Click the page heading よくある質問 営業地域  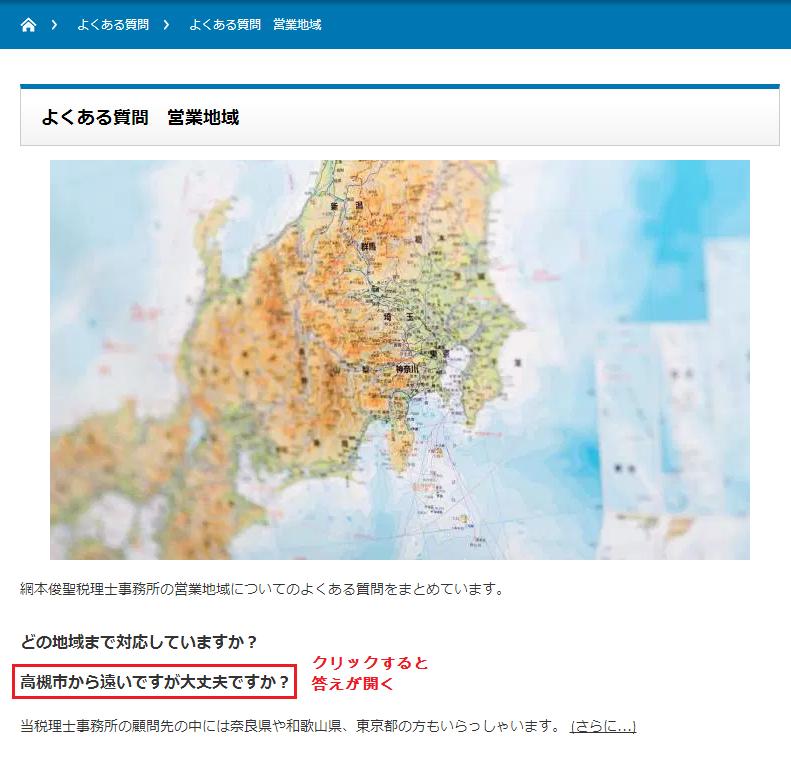pos(140,117)
